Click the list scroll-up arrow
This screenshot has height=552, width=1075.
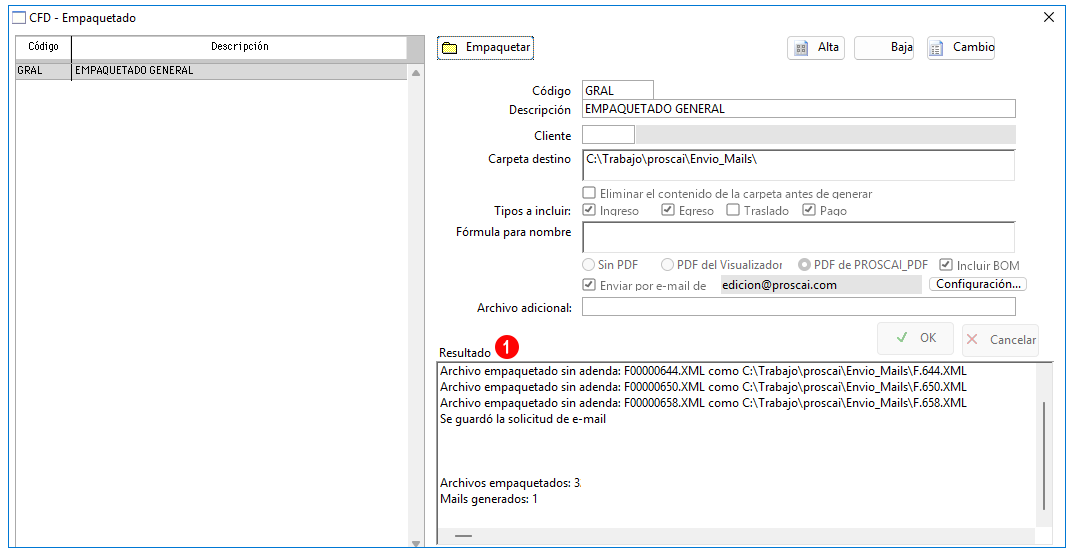tap(415, 72)
